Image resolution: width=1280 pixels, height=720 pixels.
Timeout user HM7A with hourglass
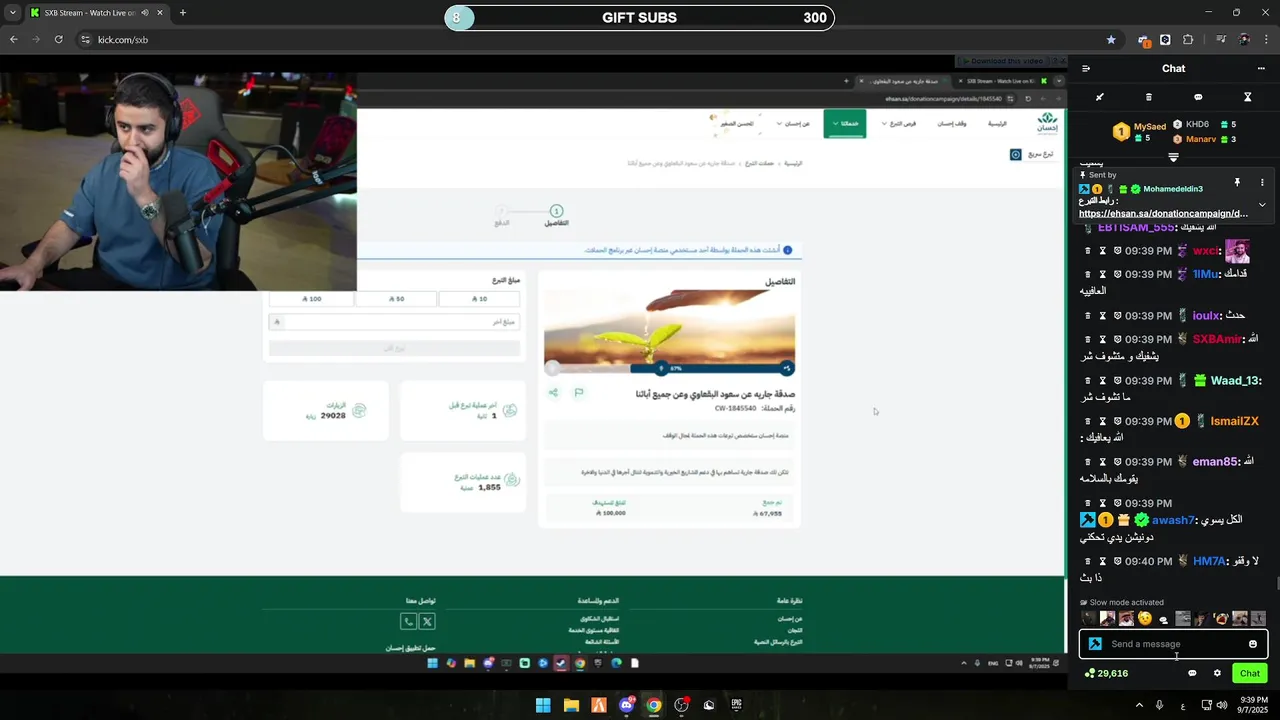click(1103, 561)
